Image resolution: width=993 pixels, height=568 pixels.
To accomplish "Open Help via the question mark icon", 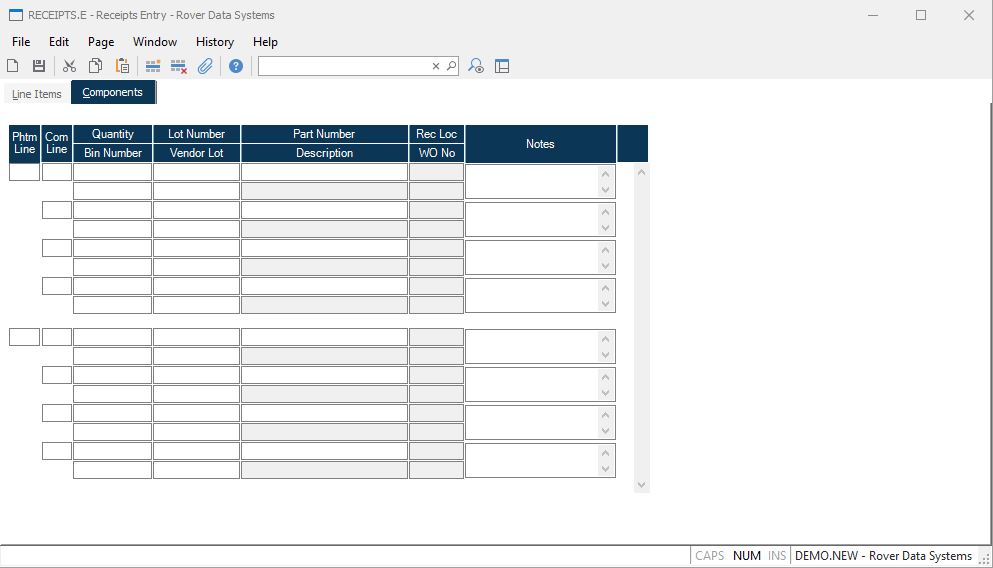I will coord(236,66).
